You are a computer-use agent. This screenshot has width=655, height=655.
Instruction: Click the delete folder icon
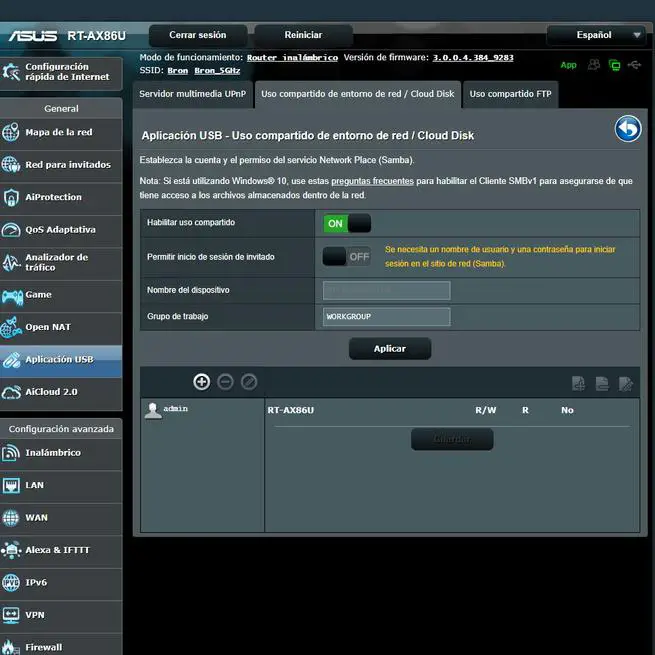[x=602, y=383]
